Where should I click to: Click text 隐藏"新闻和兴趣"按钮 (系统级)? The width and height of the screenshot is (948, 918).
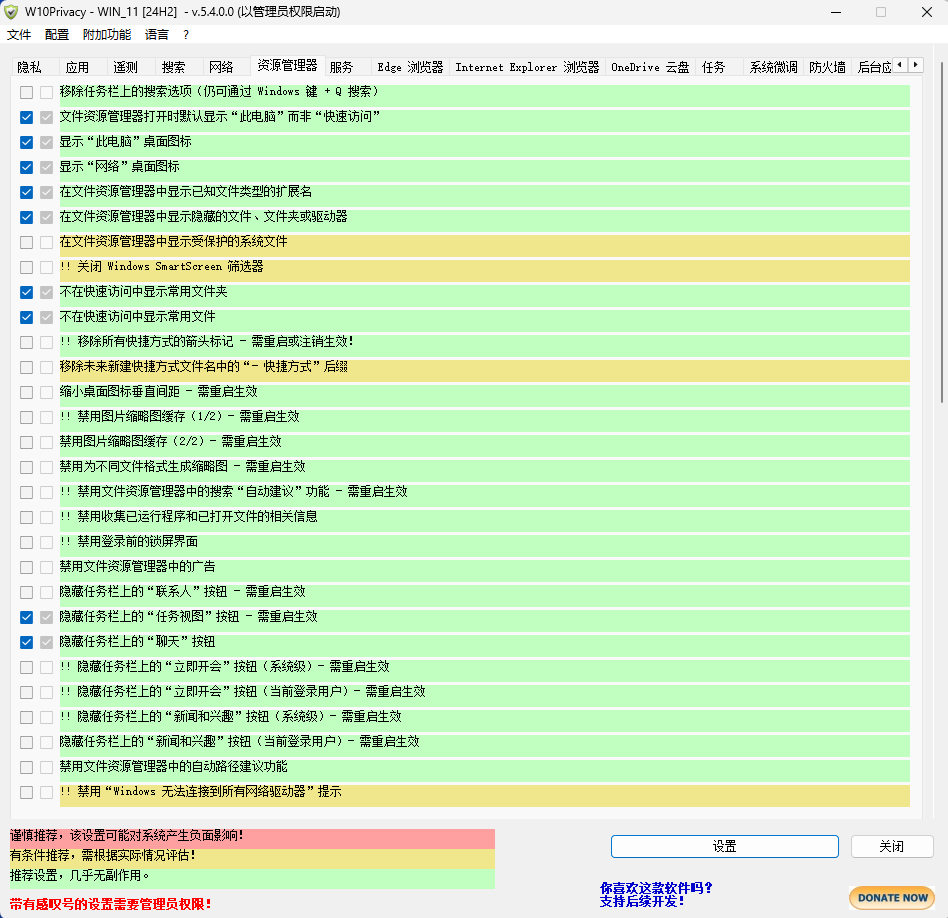pyautogui.click(x=230, y=717)
